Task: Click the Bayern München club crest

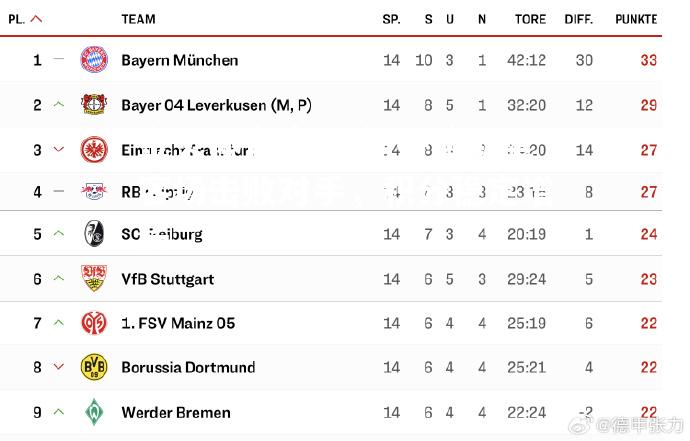Action: coord(94,59)
